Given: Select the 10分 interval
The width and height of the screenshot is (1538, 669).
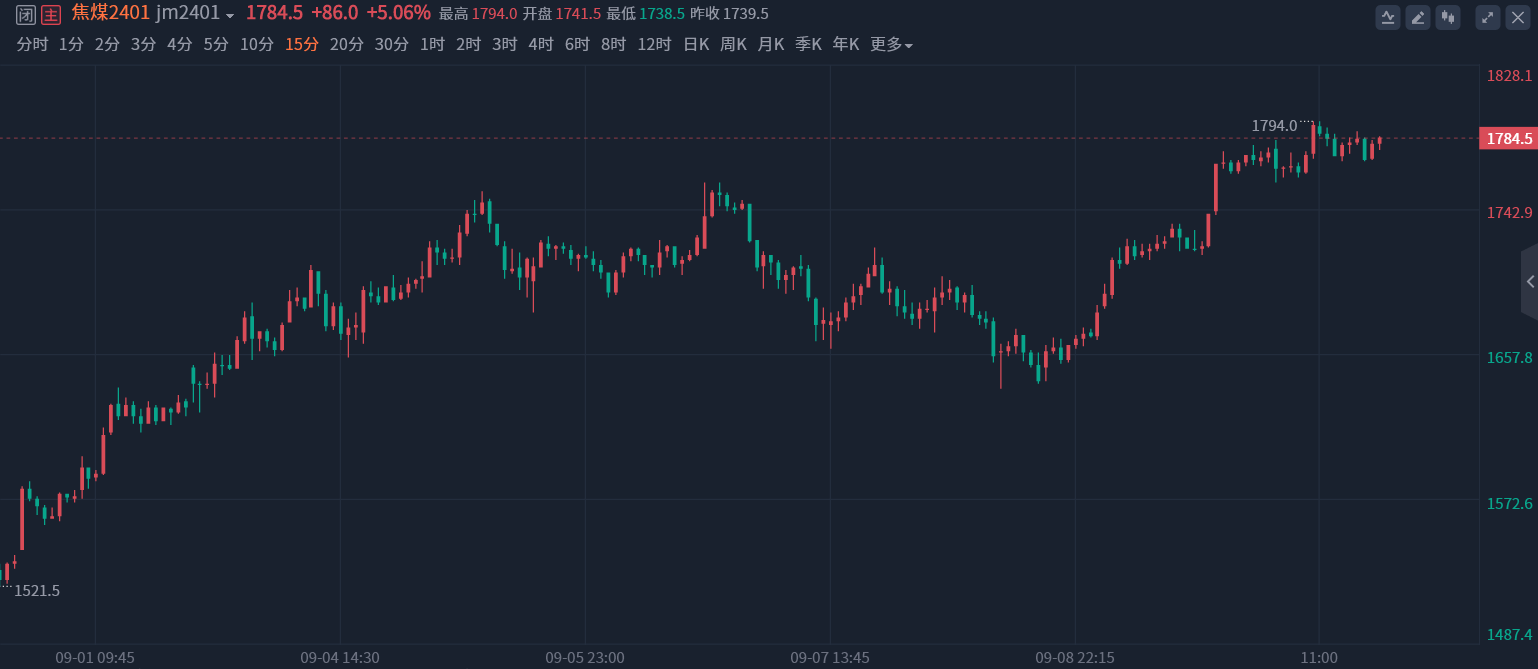Looking at the screenshot, I should coord(256,44).
